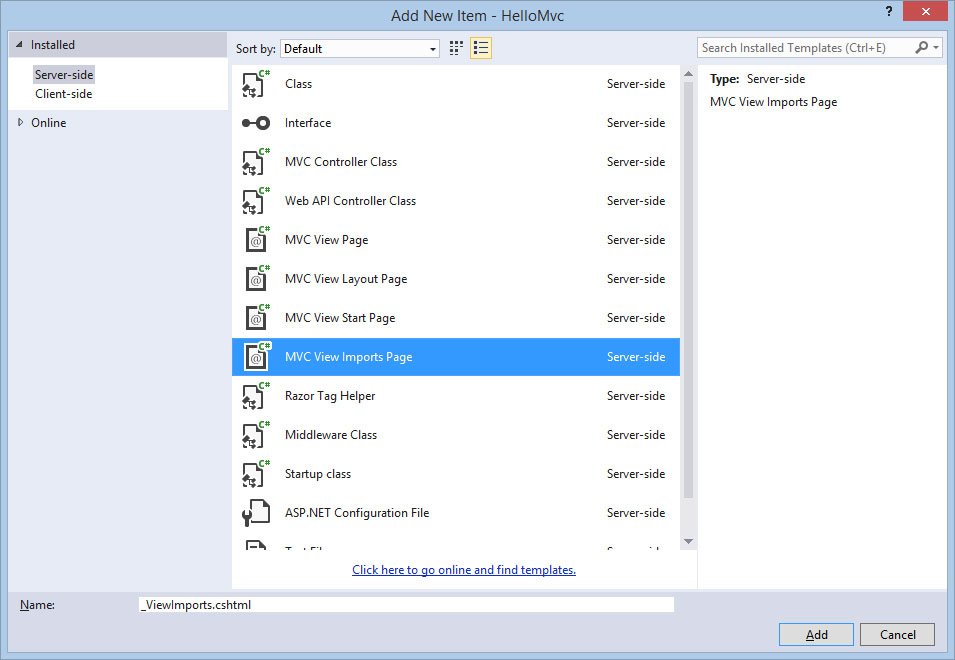
Task: Choose the Web API Controller Class icon
Action: coord(256,201)
